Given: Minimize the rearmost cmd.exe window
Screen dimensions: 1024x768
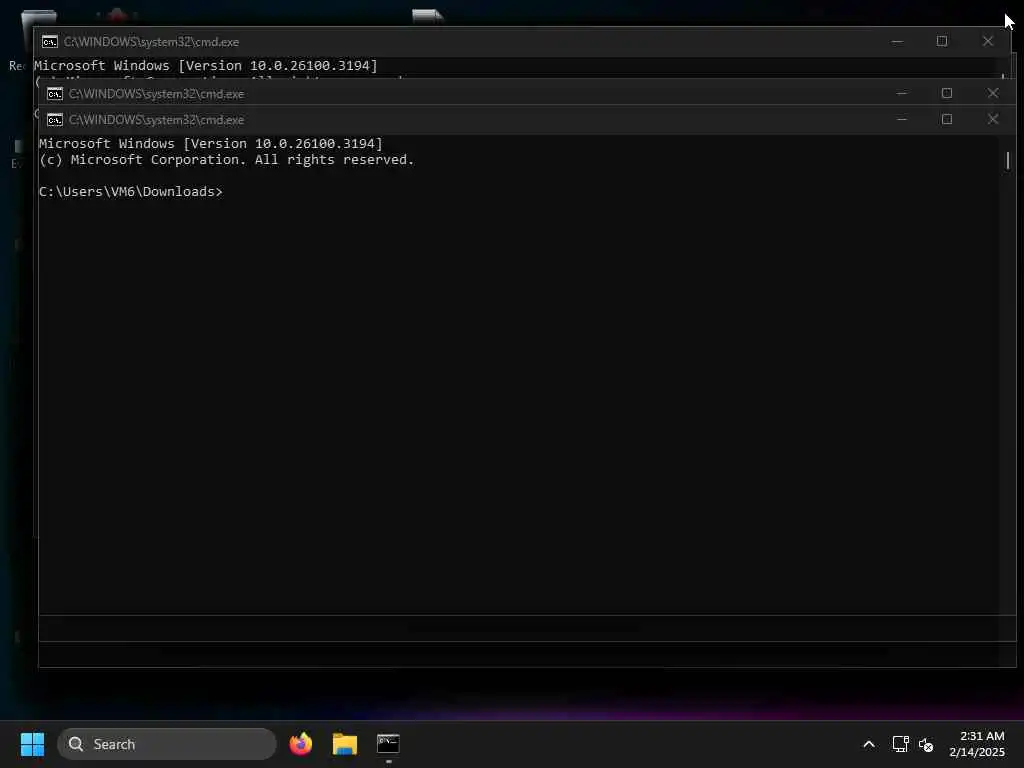Looking at the screenshot, I should click(897, 41).
